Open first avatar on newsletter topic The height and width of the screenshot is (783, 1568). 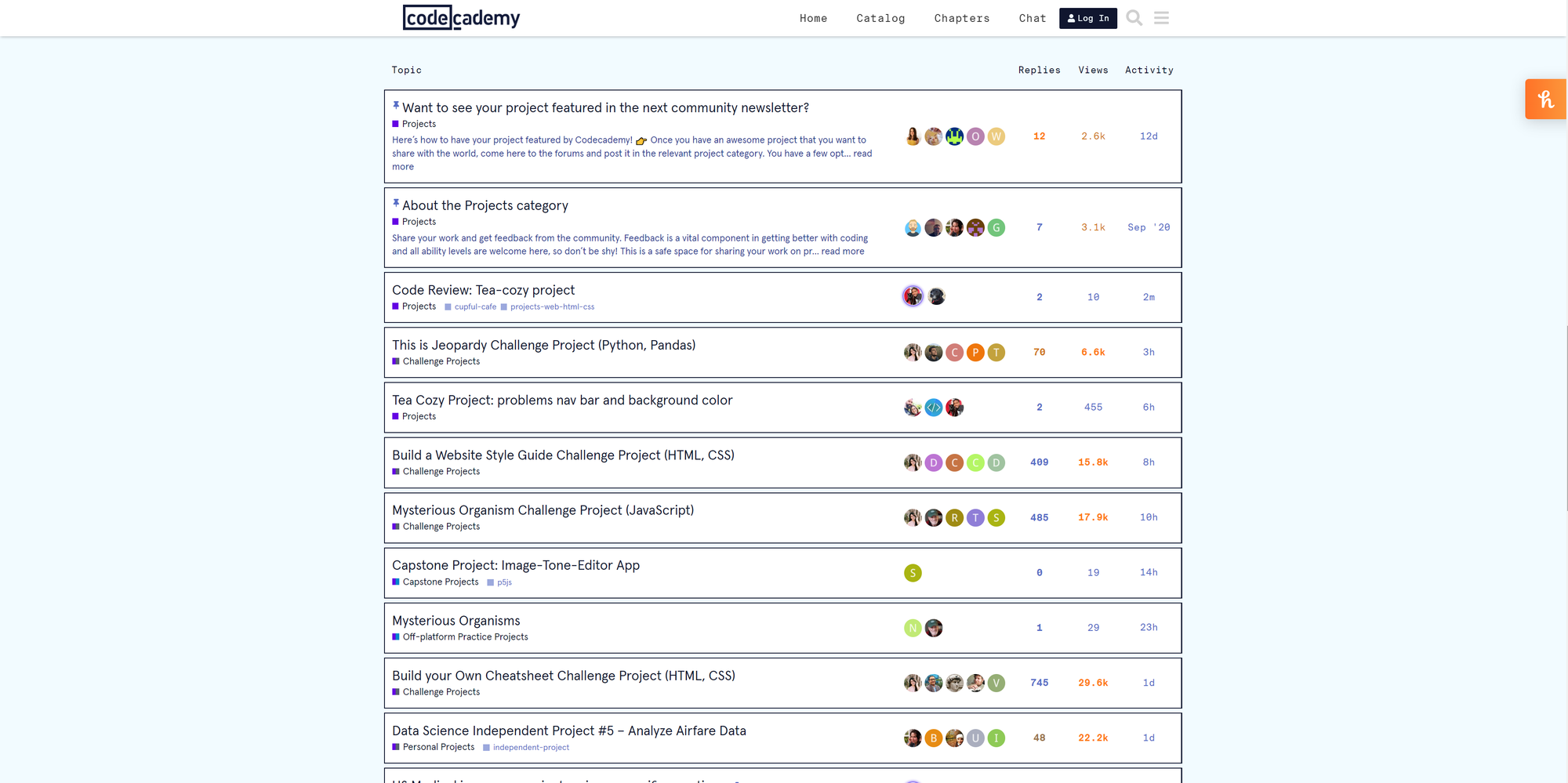[913, 136]
